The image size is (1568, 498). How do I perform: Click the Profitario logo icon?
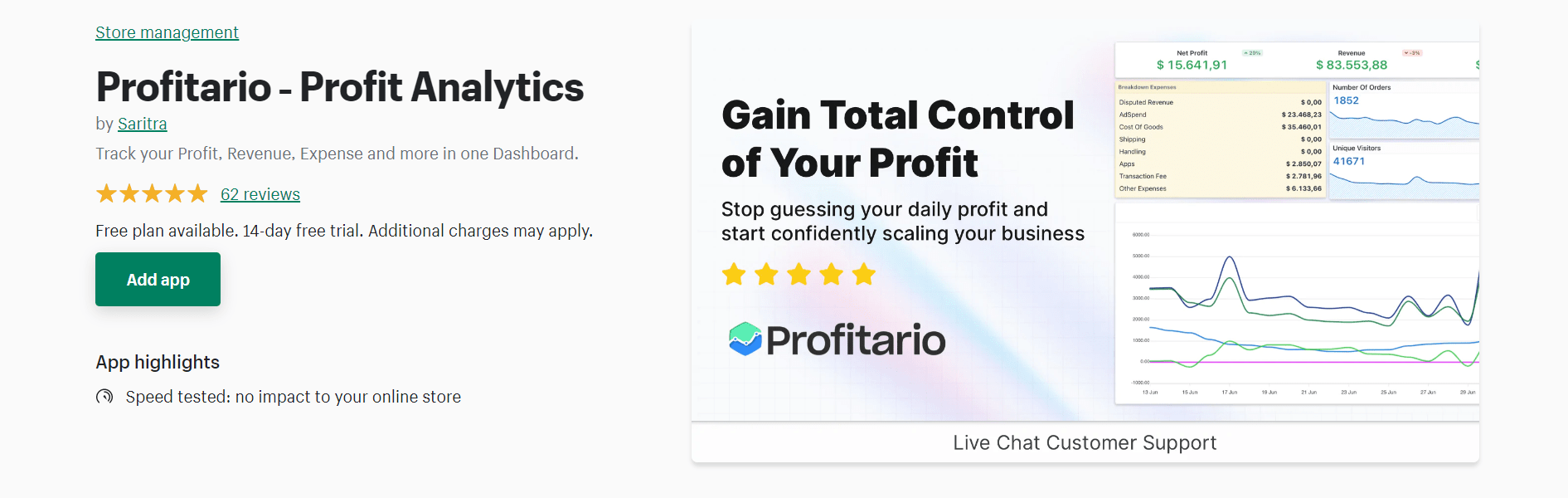tap(744, 339)
